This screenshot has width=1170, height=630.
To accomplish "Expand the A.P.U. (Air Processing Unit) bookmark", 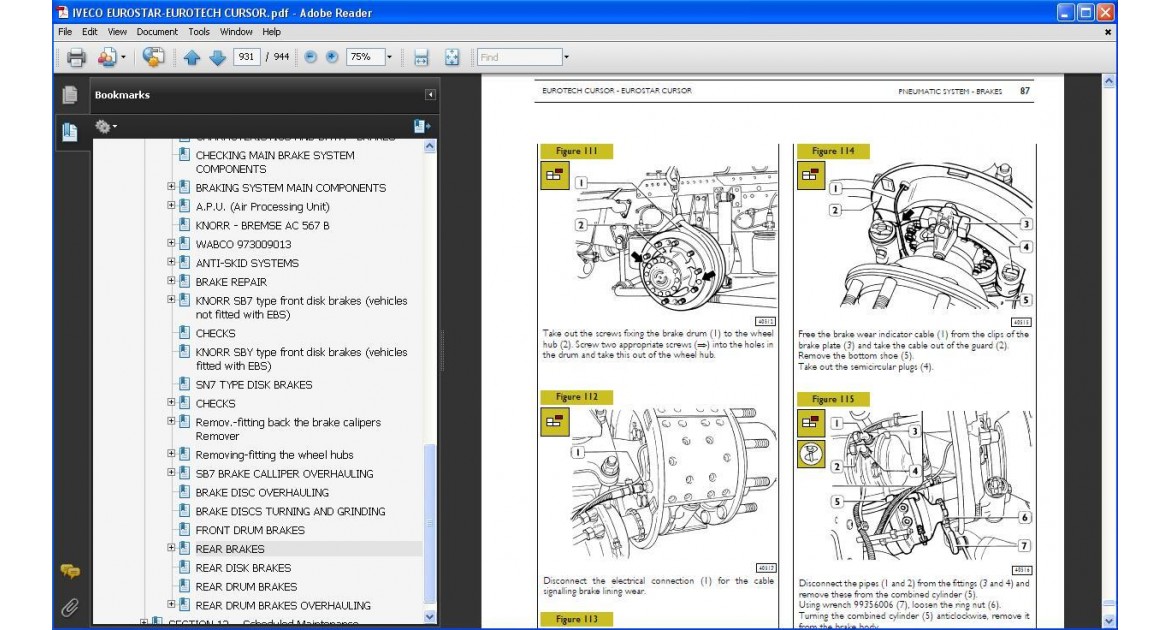I will (171, 205).
